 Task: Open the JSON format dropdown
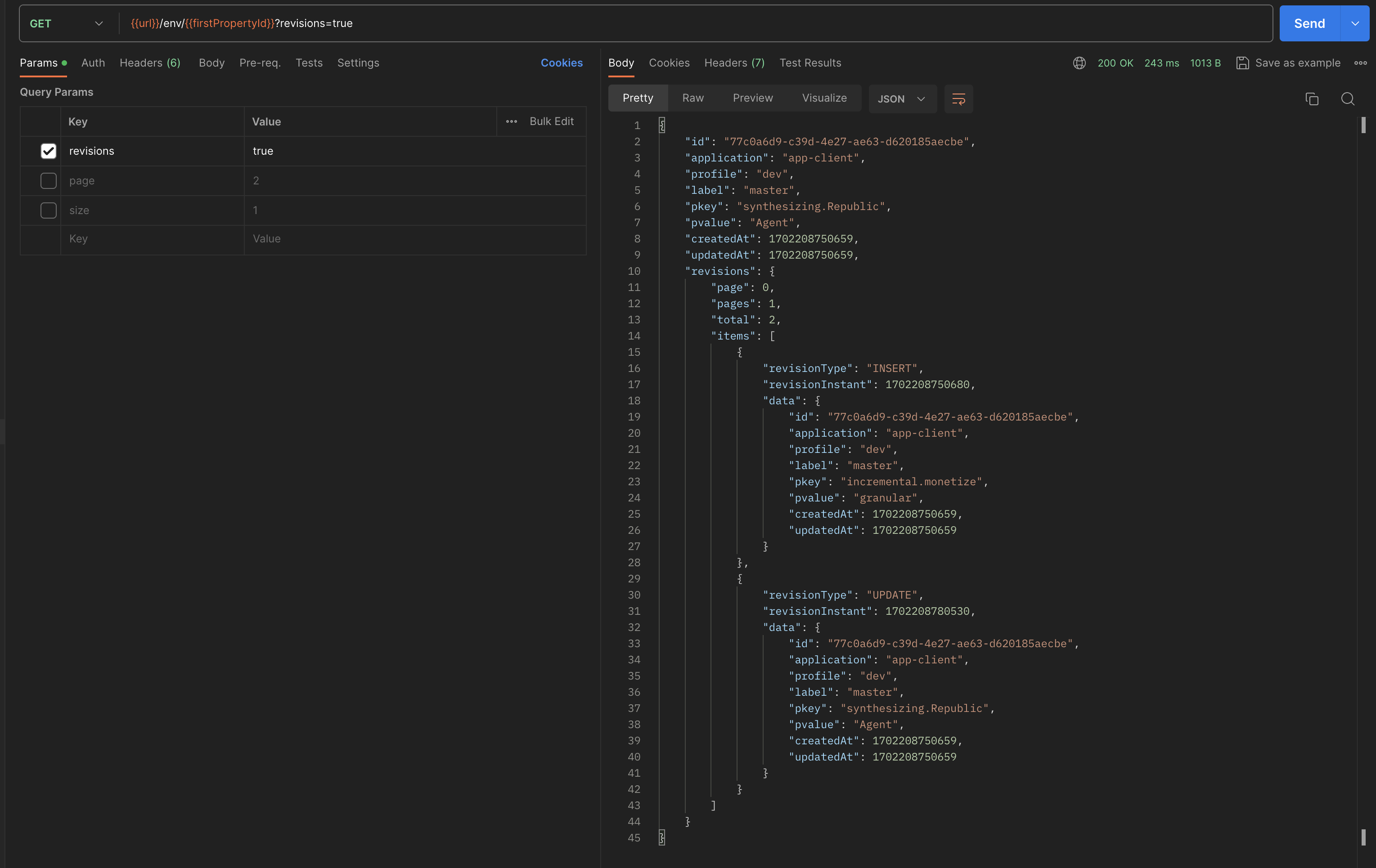point(902,99)
